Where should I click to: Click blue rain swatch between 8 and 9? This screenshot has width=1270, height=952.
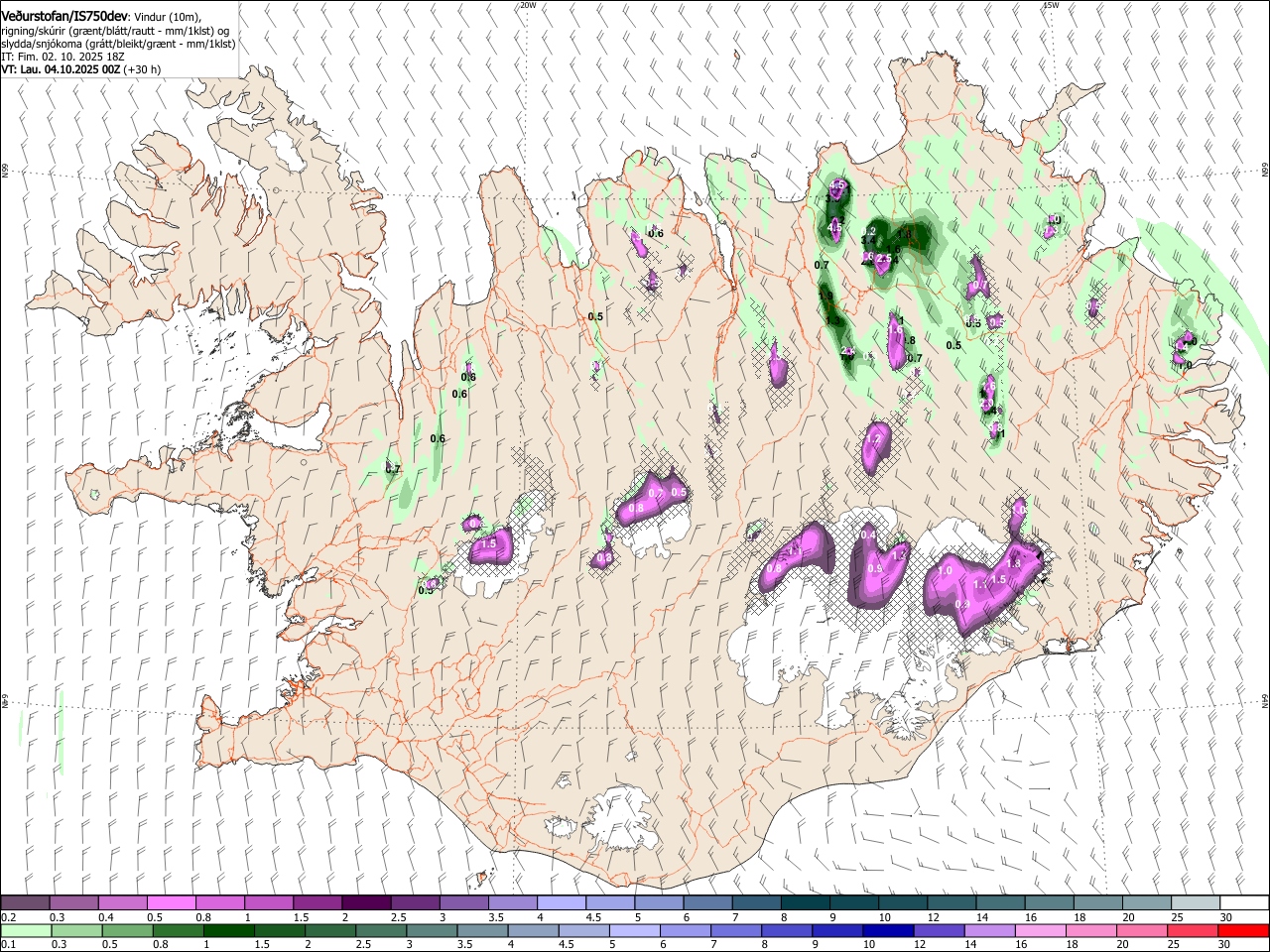click(788, 931)
